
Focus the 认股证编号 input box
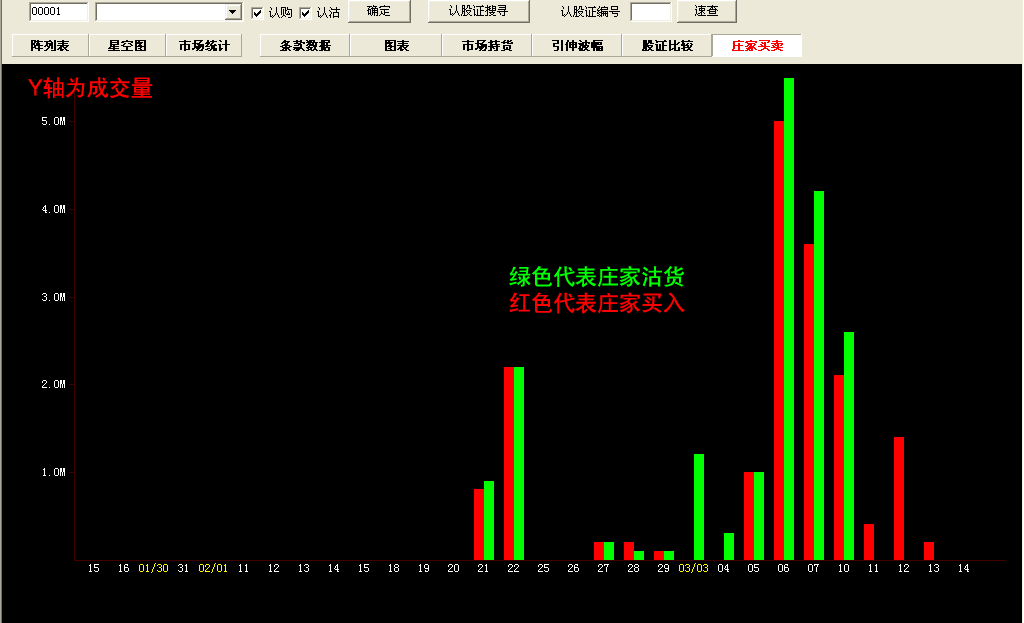pyautogui.click(x=650, y=12)
